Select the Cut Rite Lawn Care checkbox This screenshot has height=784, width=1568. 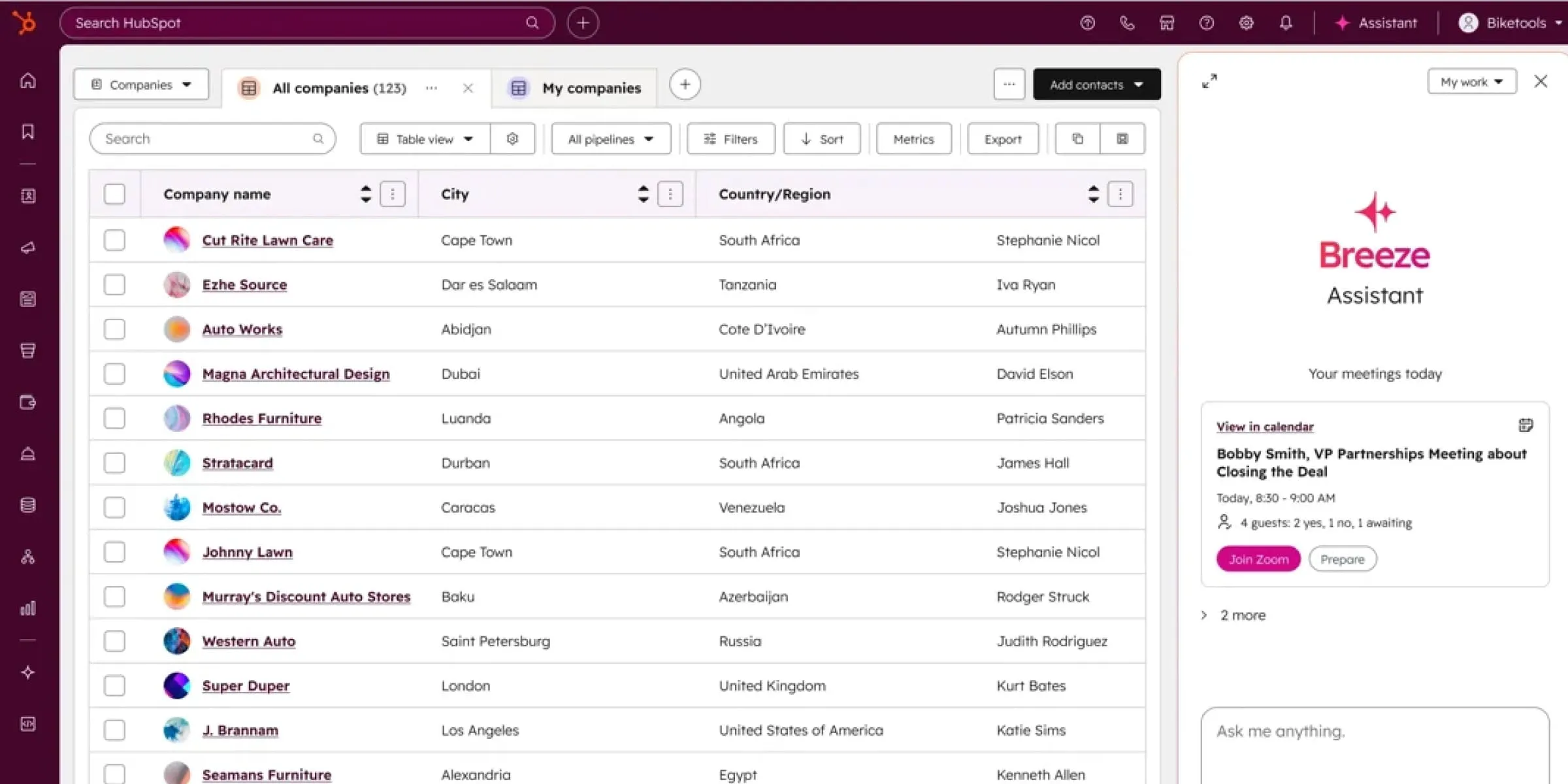[x=114, y=240]
